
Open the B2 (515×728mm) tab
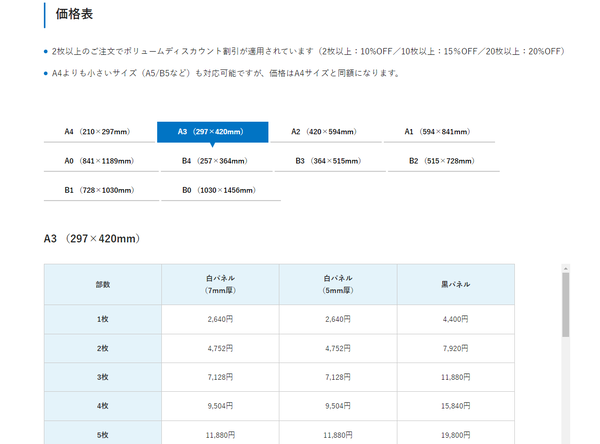pos(444,161)
